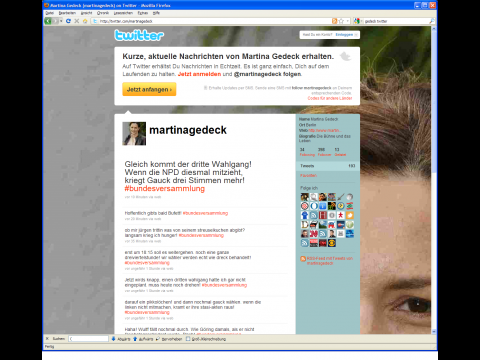Open 'RSS-Feed mit Tweets von martinagedeck' link
Screen dimensions: 480x360
pyautogui.click(x=330, y=261)
